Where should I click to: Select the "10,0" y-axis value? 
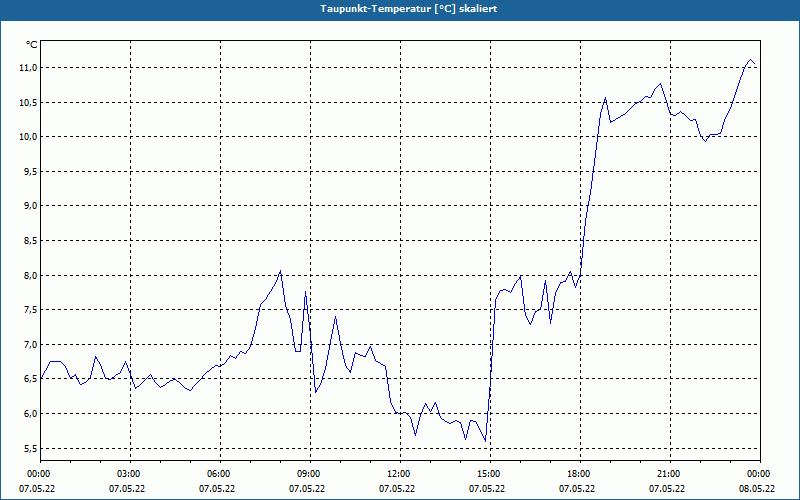pos(28,137)
